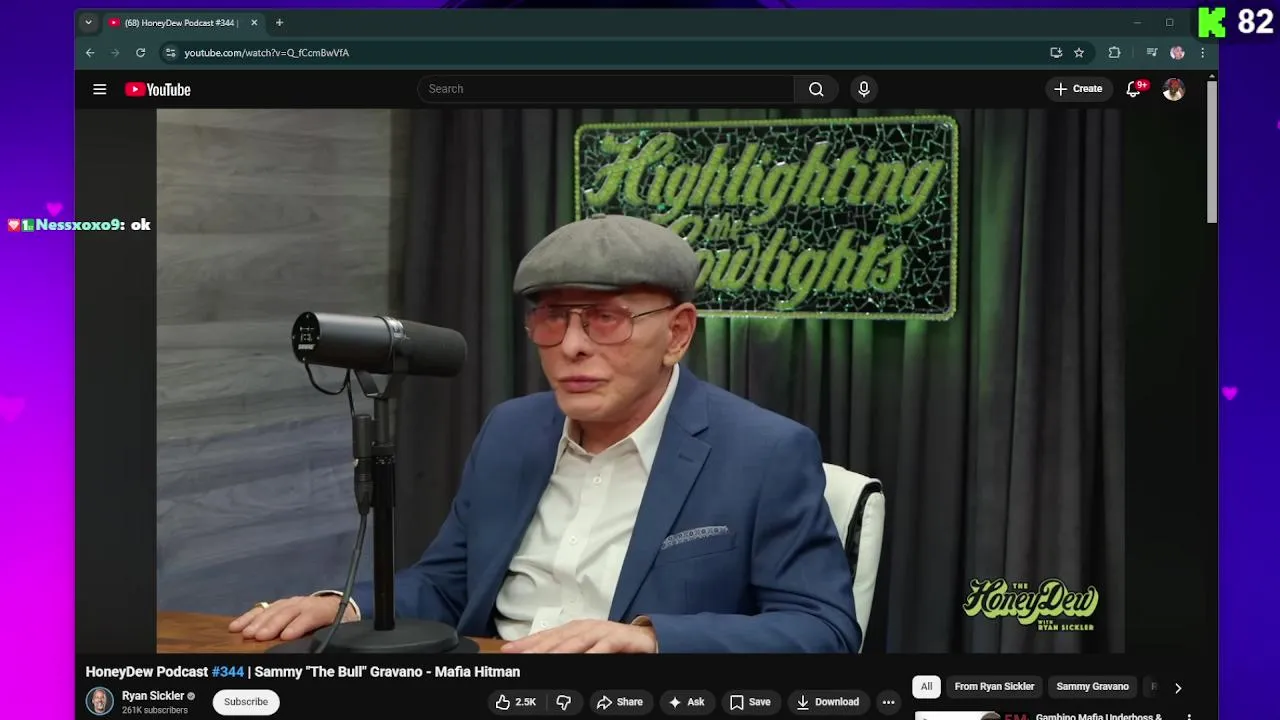
Task: Open Chrome extensions puzzle icon
Action: [1114, 52]
